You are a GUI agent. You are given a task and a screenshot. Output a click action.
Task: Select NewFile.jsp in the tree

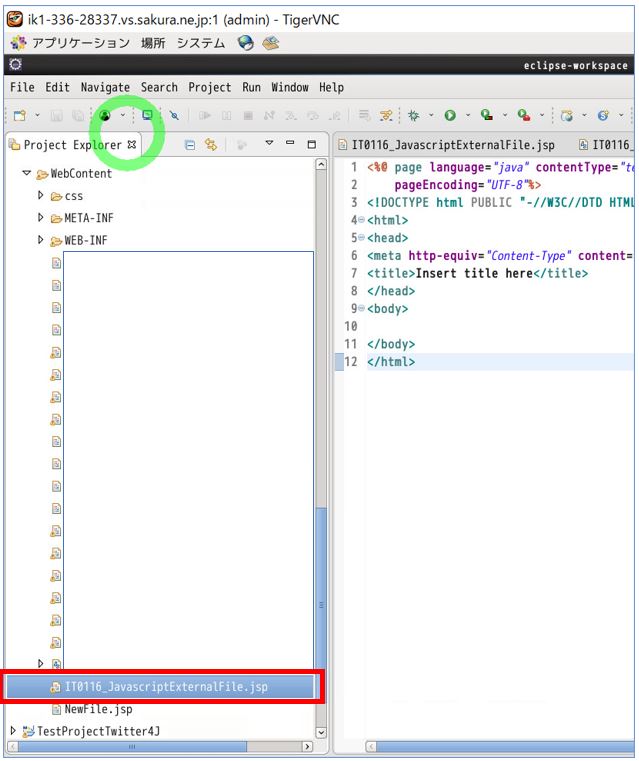(98, 709)
